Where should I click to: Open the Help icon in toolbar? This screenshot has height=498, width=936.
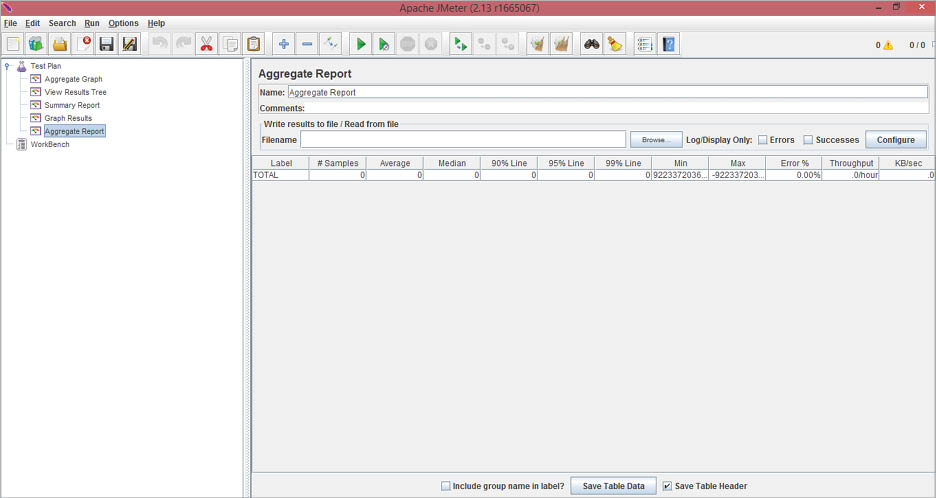pos(669,44)
